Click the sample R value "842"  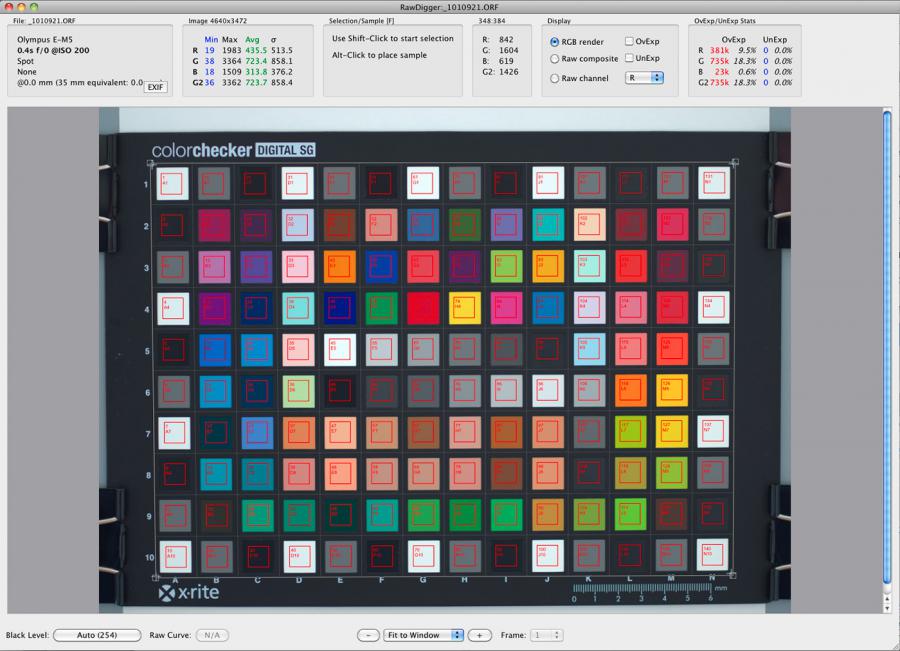(506, 40)
